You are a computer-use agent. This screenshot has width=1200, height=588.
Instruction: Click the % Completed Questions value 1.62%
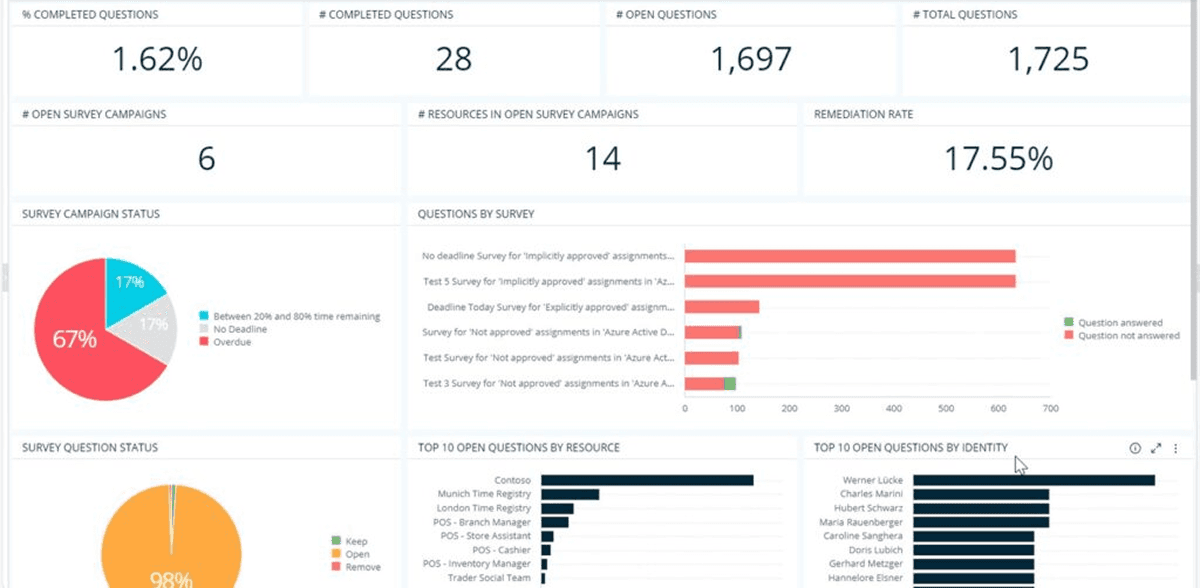[x=157, y=60]
